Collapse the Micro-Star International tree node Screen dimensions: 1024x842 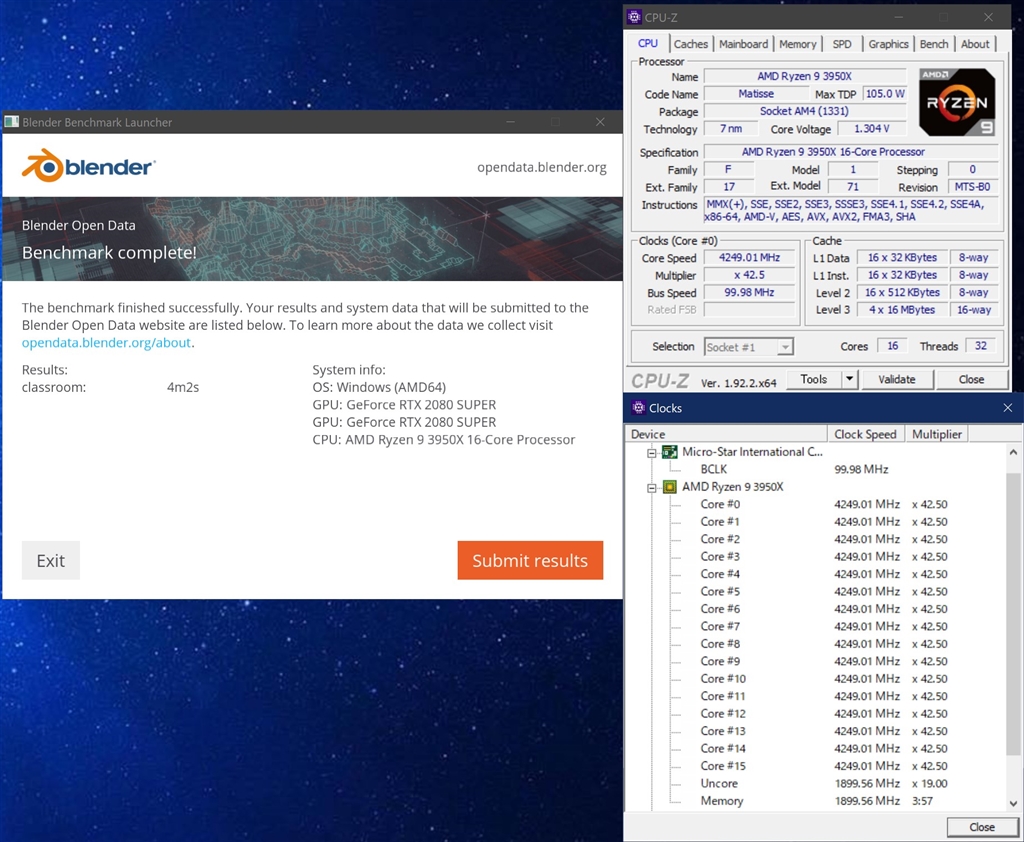click(650, 451)
